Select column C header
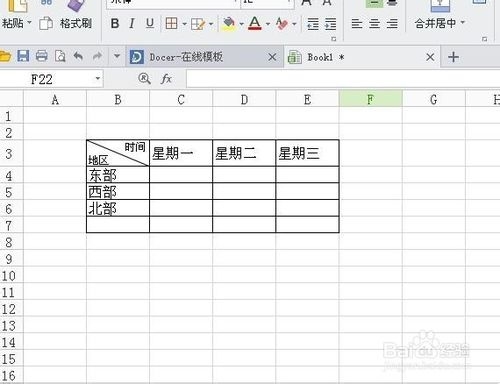This screenshot has width=500, height=384. pos(181,99)
